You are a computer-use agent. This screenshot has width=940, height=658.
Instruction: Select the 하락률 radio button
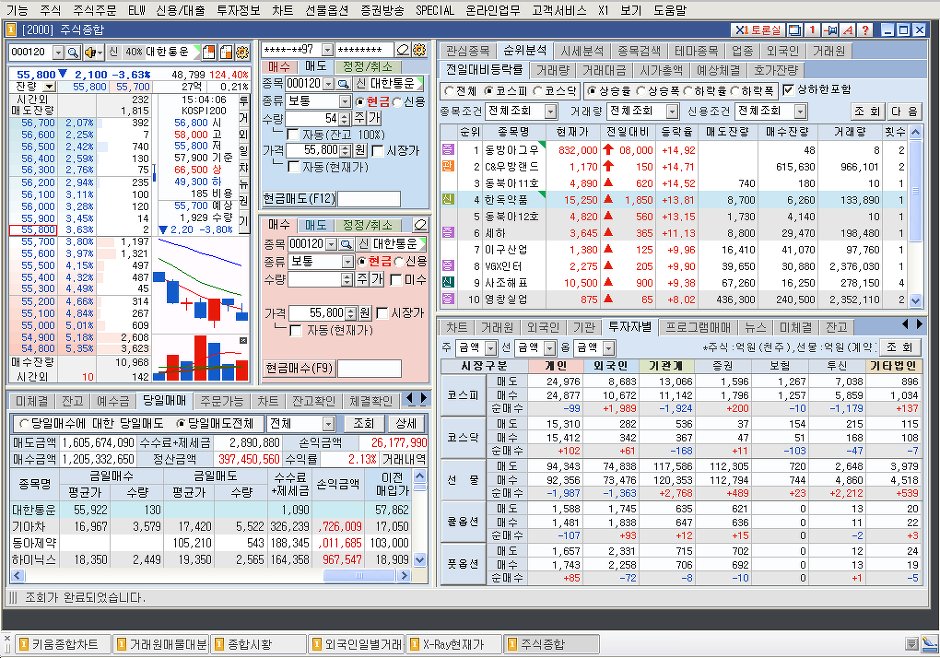tap(688, 91)
